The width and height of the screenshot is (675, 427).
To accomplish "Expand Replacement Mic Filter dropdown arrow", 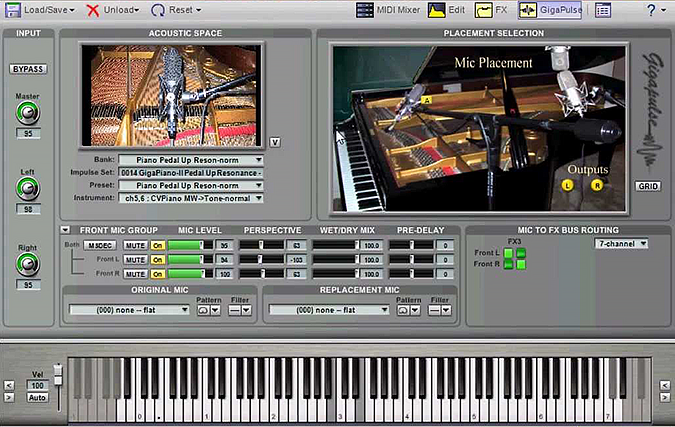I will 446,310.
